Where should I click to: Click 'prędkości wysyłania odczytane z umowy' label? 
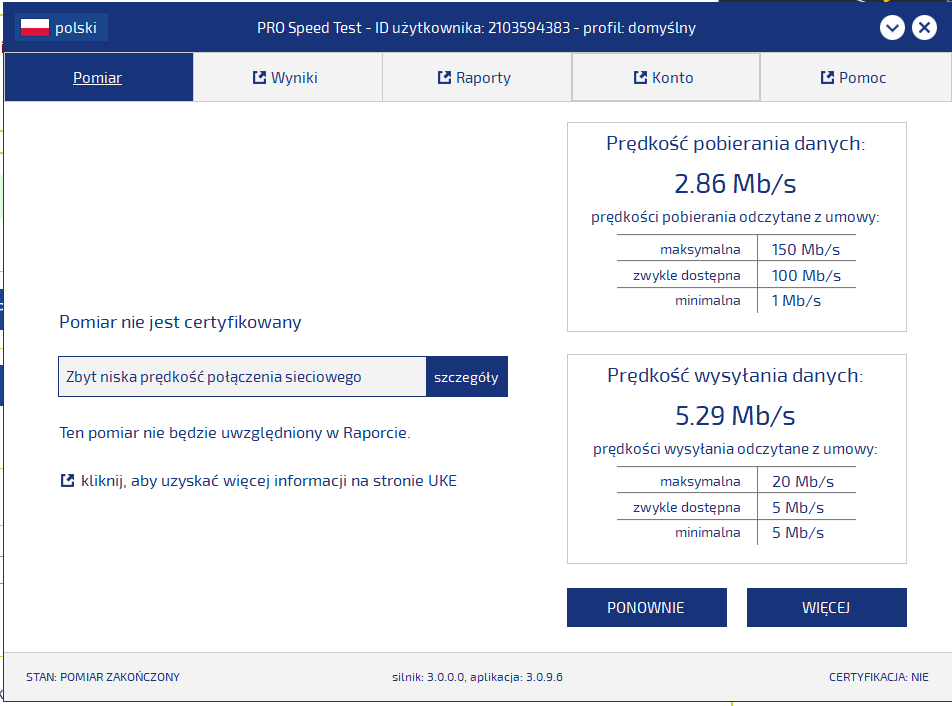(x=735, y=449)
